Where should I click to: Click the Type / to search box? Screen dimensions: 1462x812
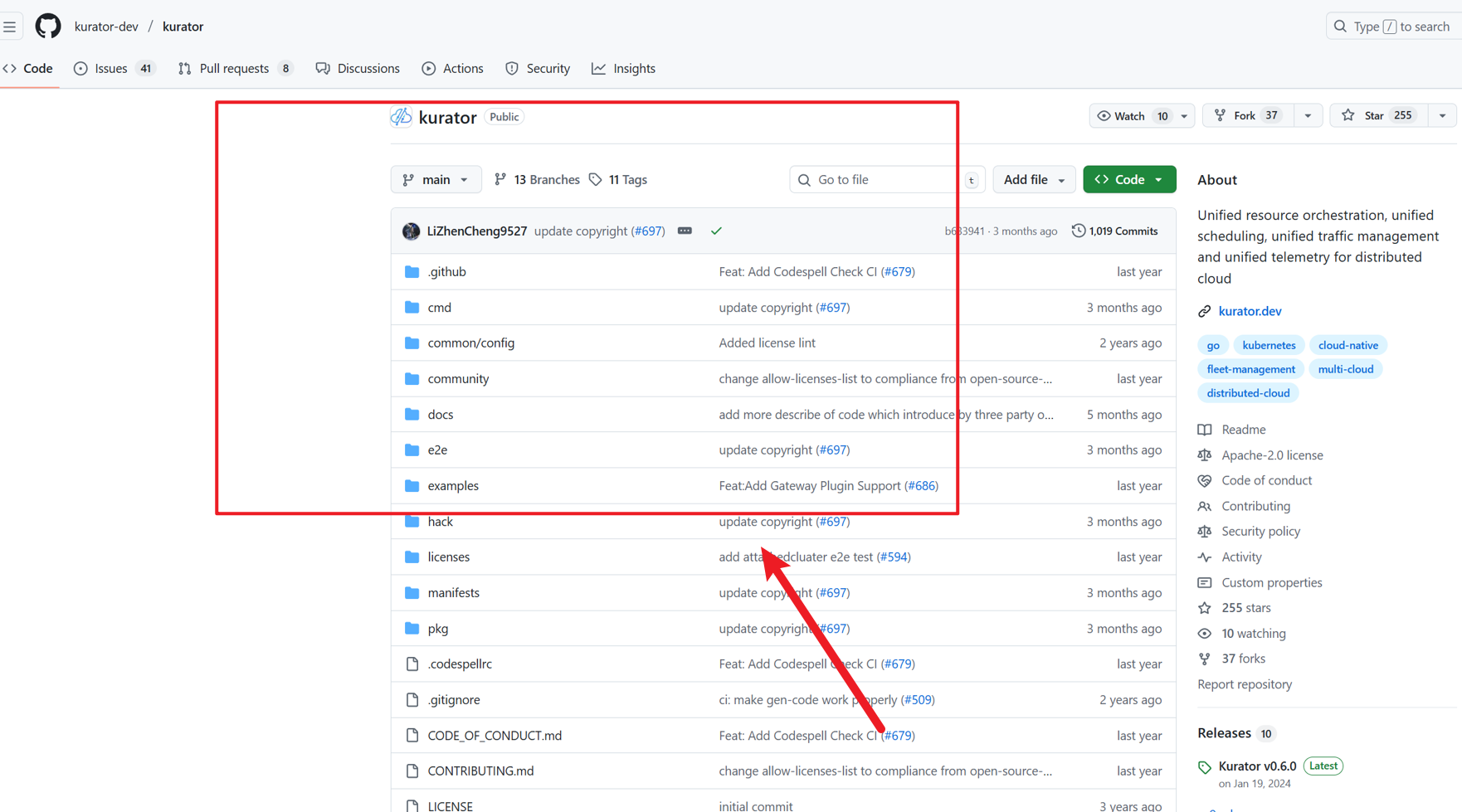click(x=1394, y=27)
